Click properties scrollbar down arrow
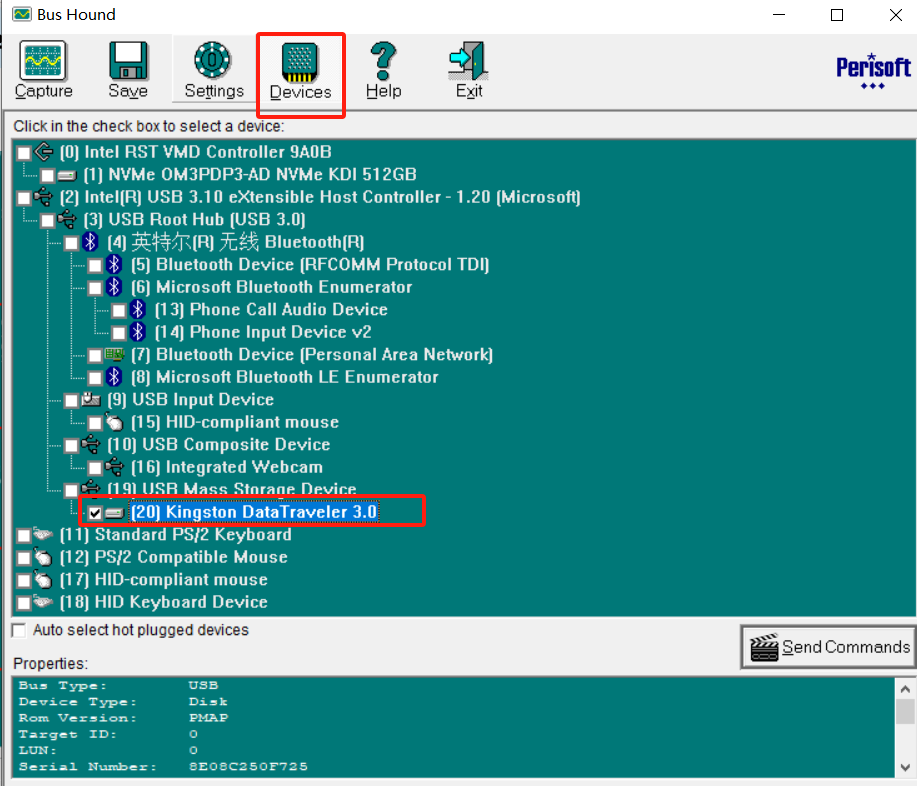 pos(905,767)
